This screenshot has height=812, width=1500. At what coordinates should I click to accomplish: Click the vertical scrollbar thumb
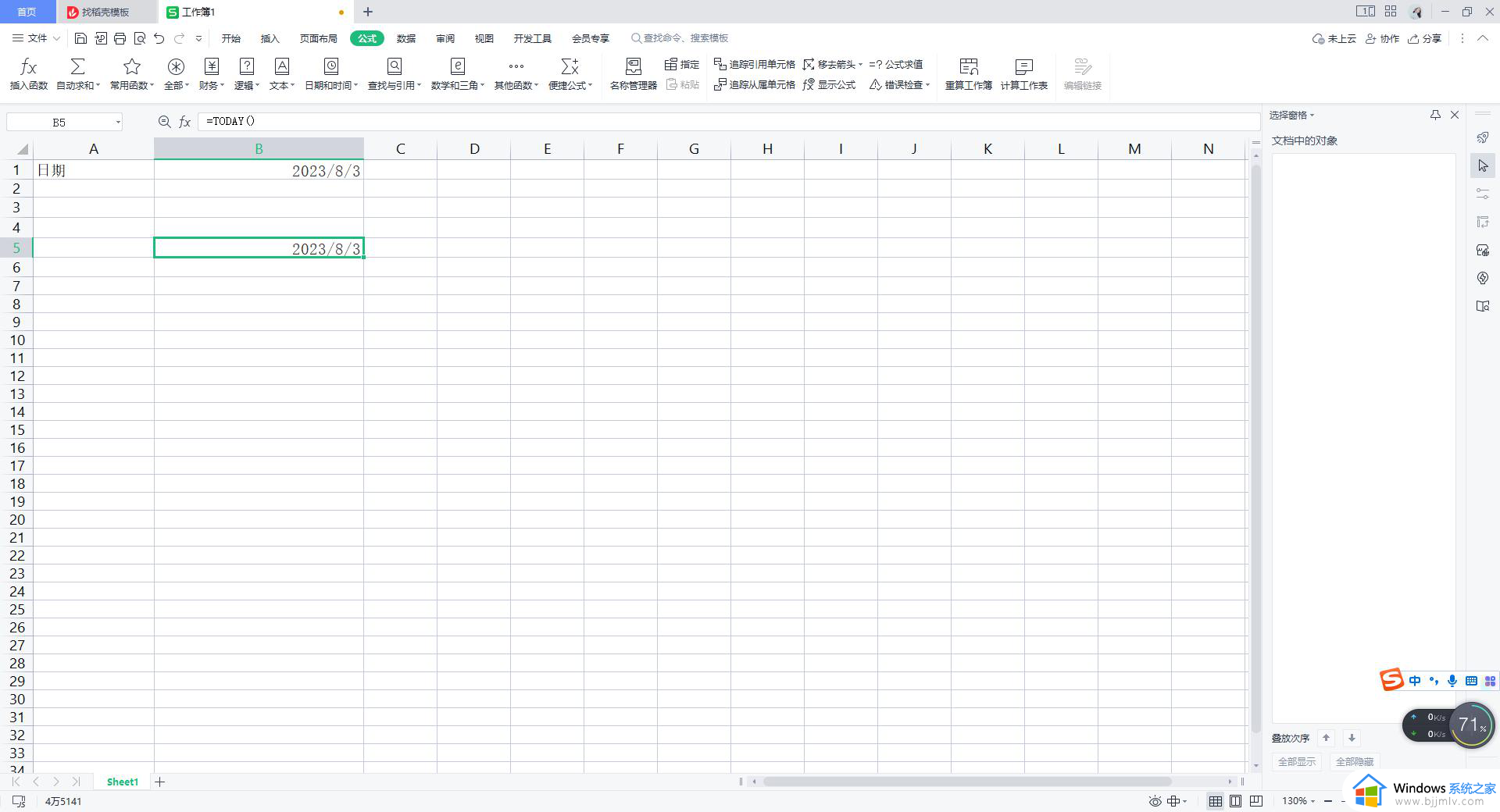click(1256, 449)
